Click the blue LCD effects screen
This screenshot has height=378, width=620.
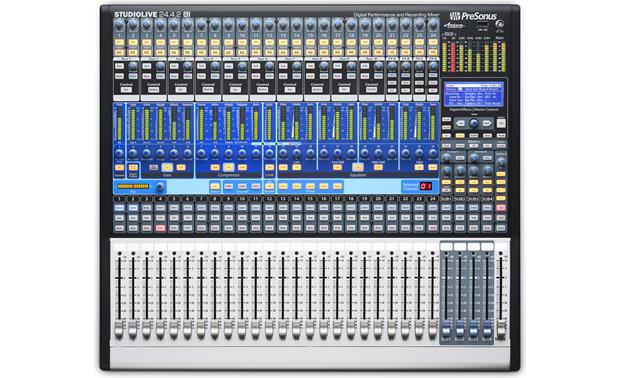[474, 94]
